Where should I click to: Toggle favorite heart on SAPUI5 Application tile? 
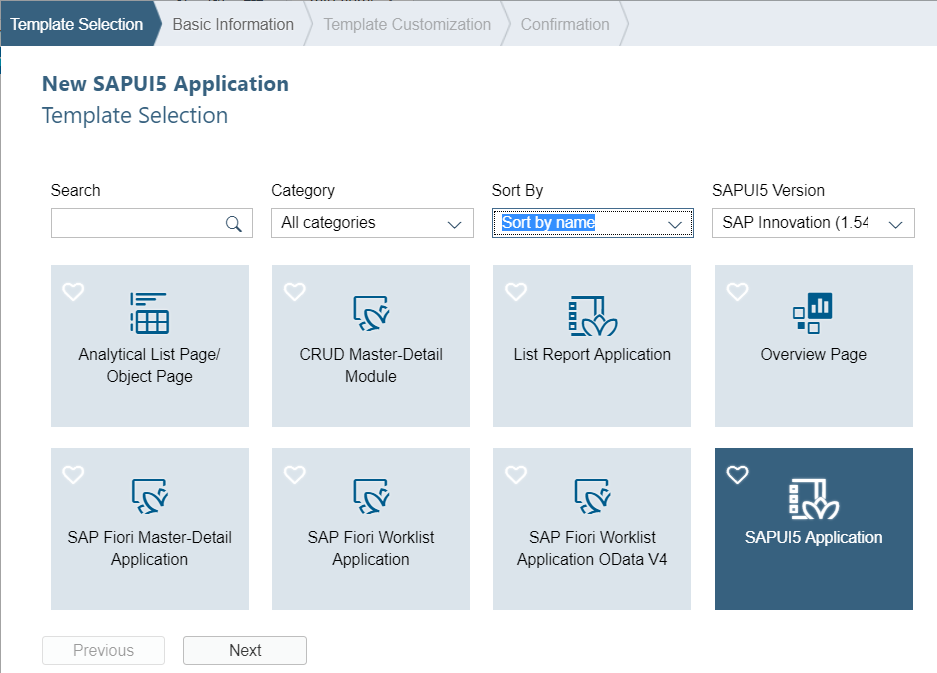(737, 475)
